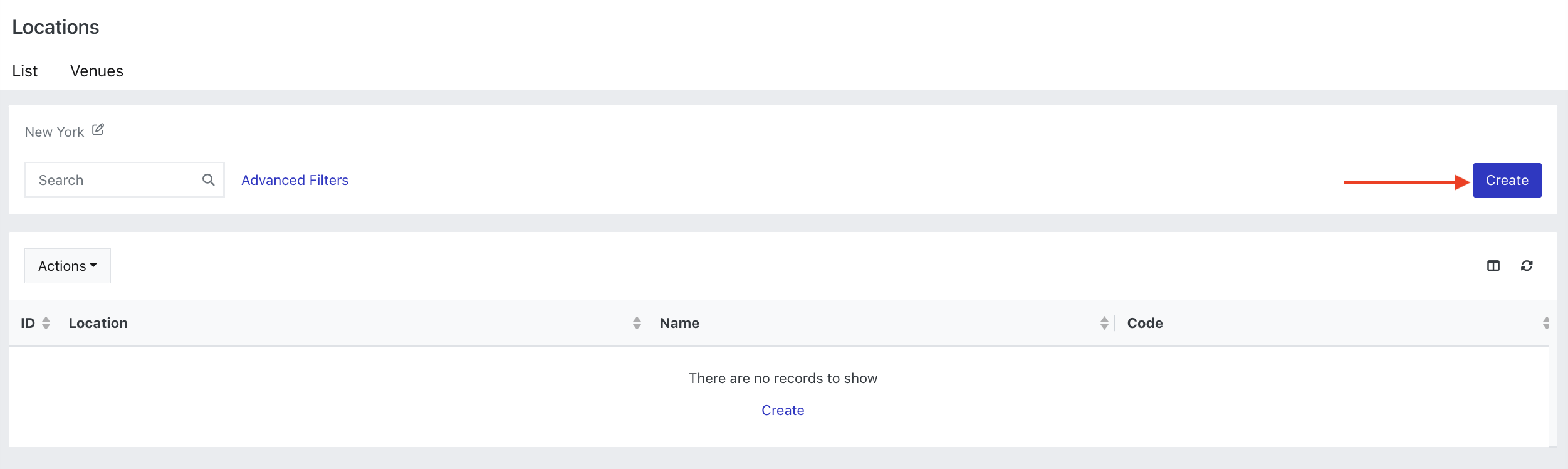Refresh the table with the reload icon
The width and height of the screenshot is (1568, 469).
coord(1527,266)
